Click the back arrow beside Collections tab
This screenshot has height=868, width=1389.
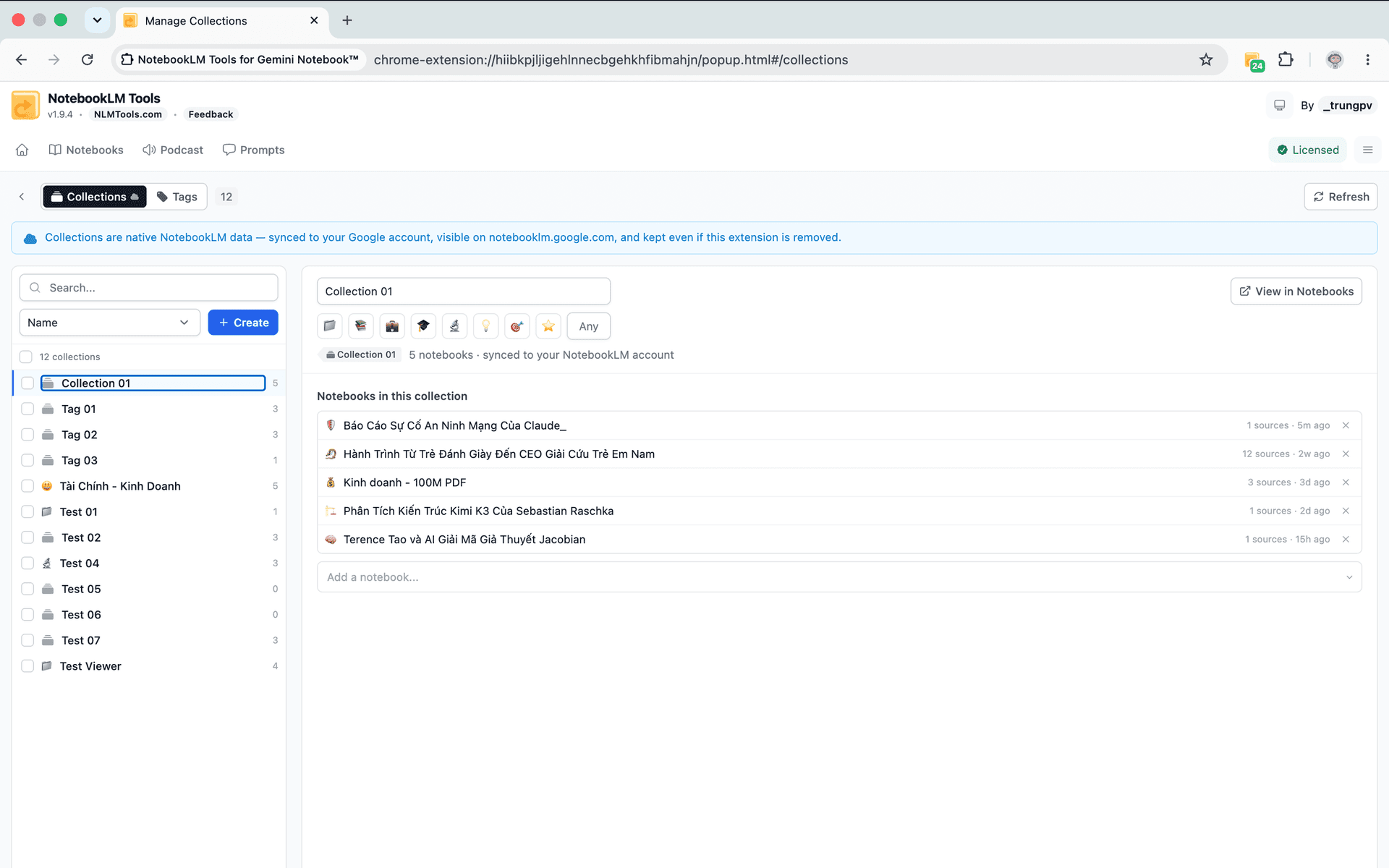click(x=22, y=197)
